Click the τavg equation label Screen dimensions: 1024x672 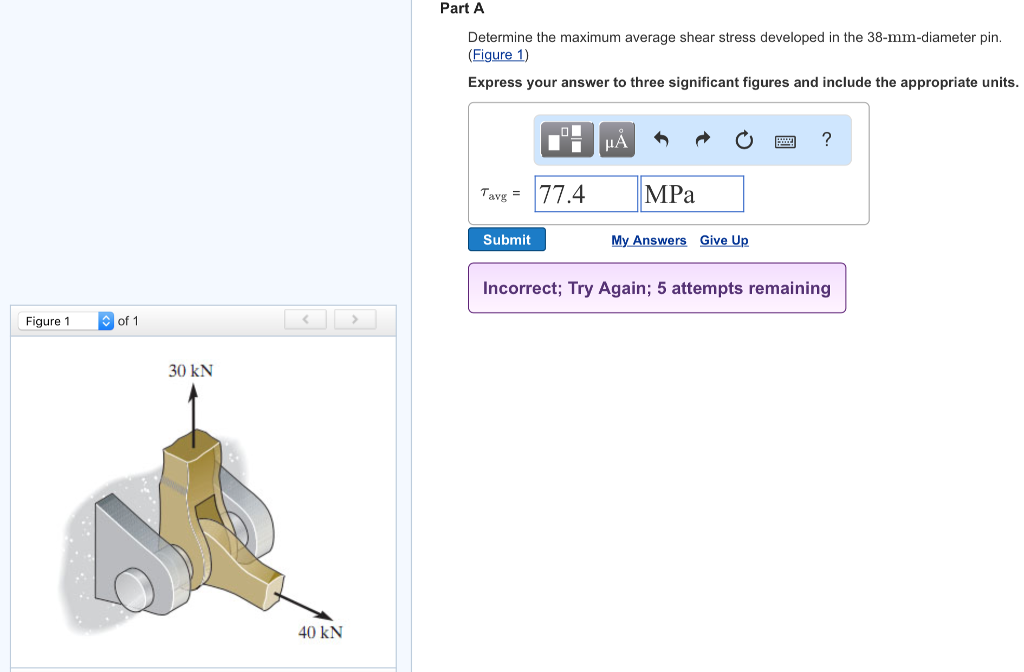(500, 194)
